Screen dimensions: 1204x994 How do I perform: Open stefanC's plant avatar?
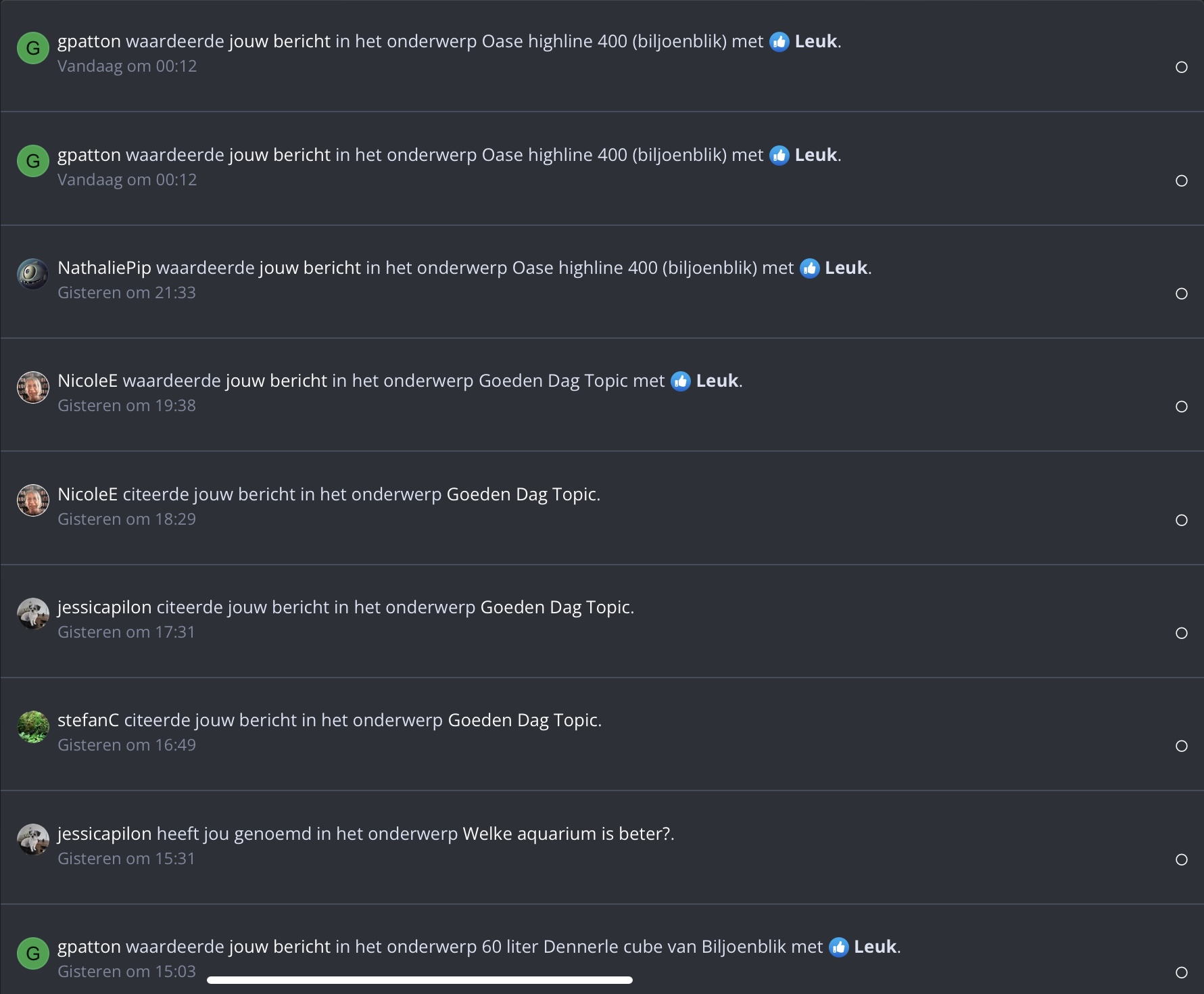coord(32,727)
